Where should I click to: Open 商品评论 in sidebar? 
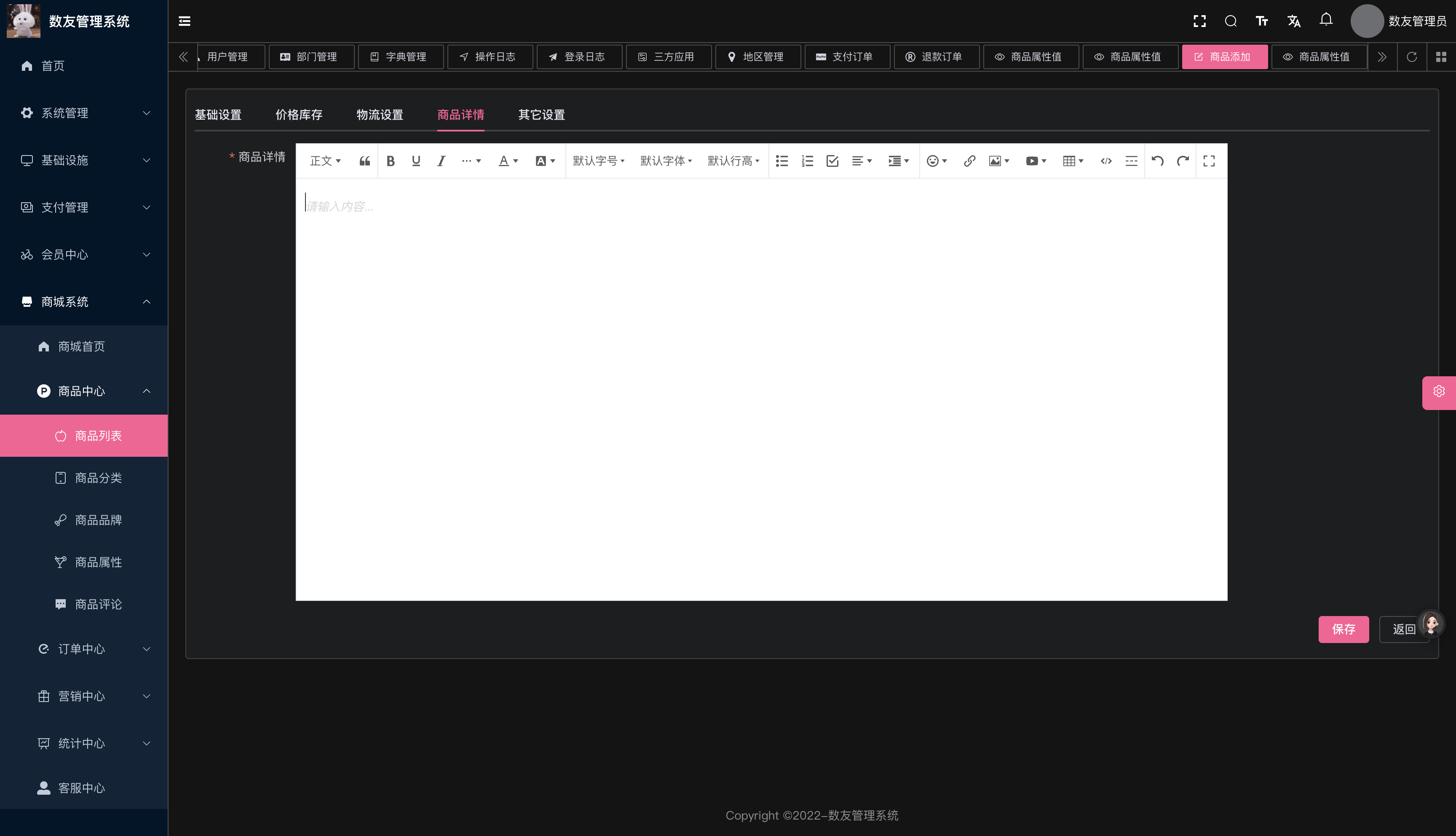pos(84,604)
